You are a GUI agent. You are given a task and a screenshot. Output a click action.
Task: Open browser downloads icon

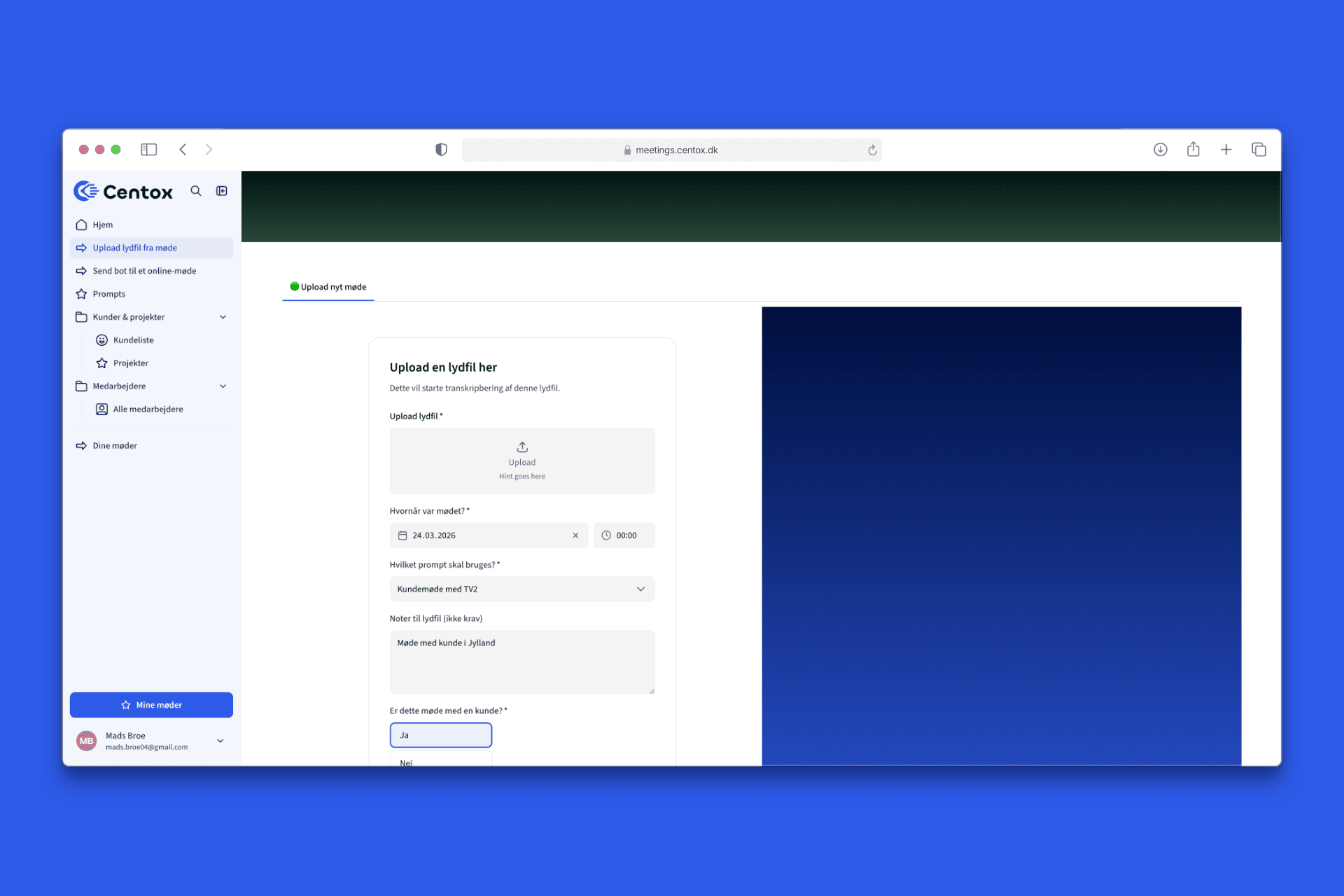pyautogui.click(x=1161, y=149)
